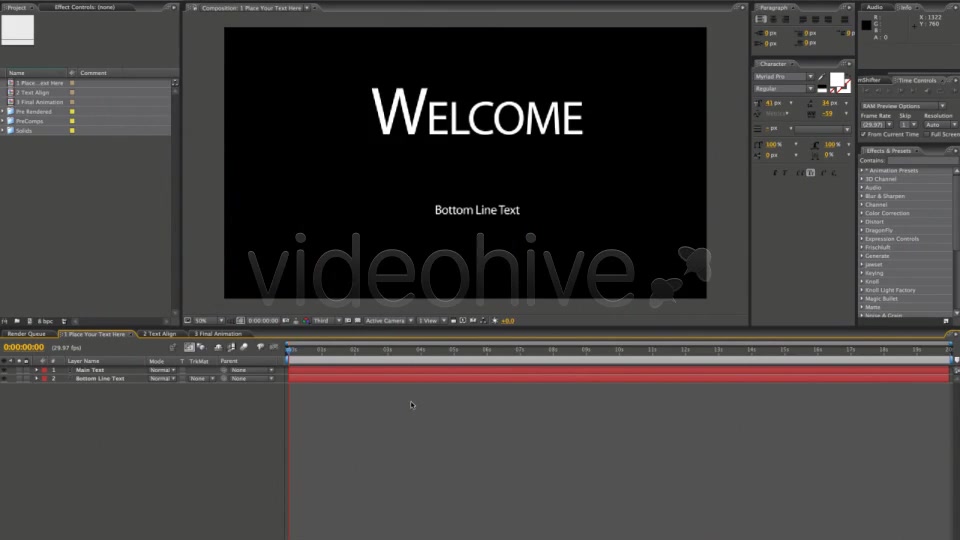960x540 pixels.
Task: Click the new folder icon in Project panel
Action: tap(17, 321)
